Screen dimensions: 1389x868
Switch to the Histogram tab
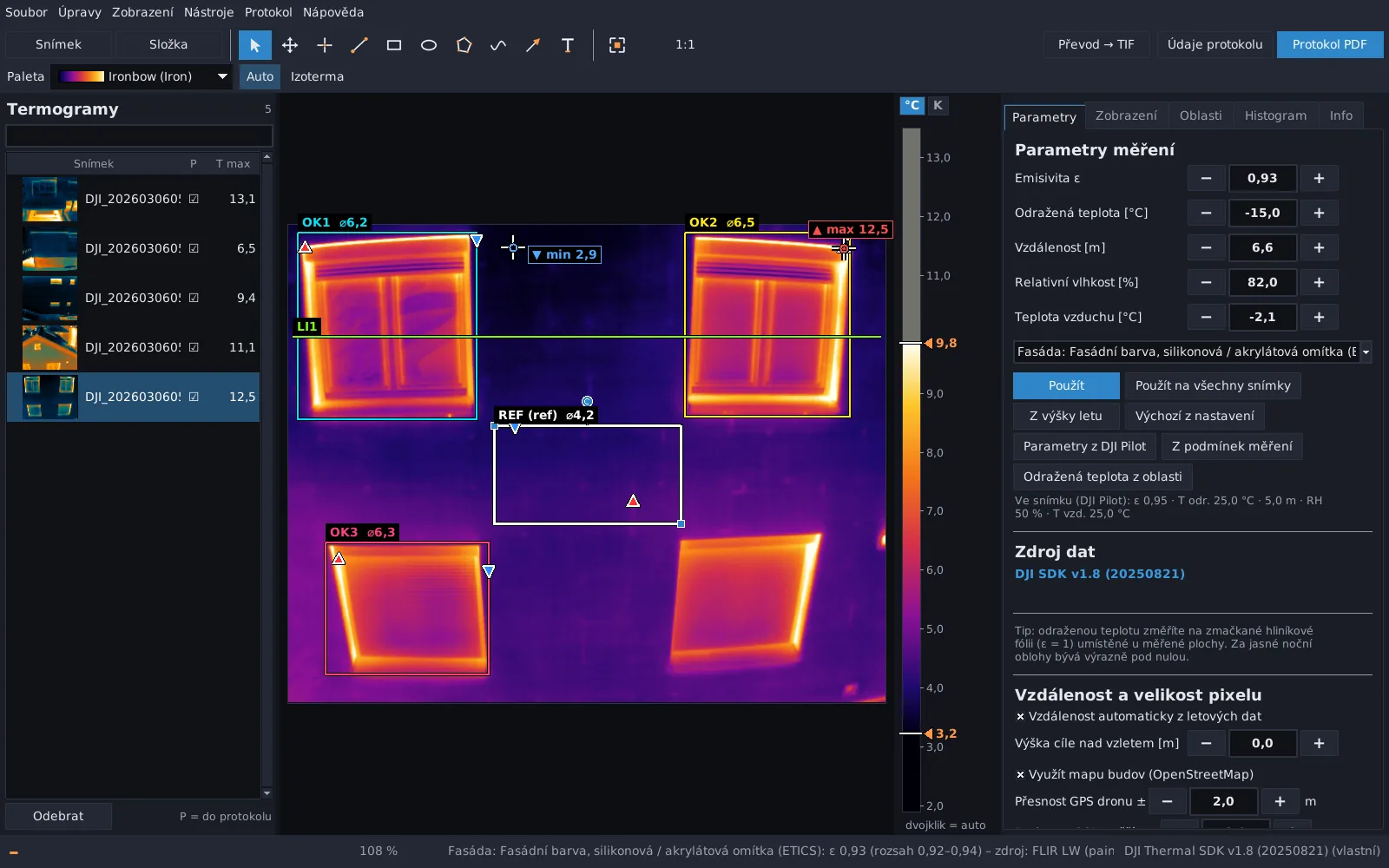click(1275, 115)
